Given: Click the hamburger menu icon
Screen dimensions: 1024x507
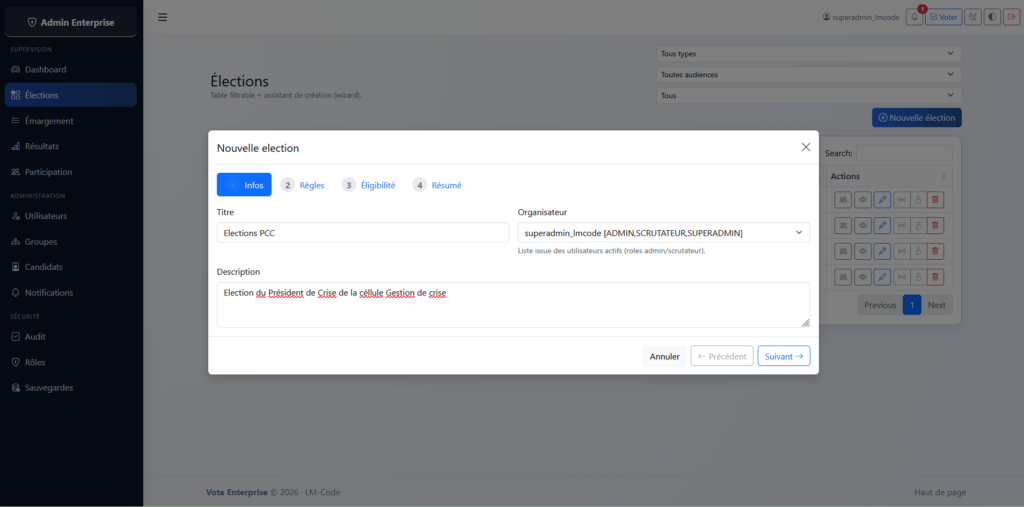Looking at the screenshot, I should [163, 17].
